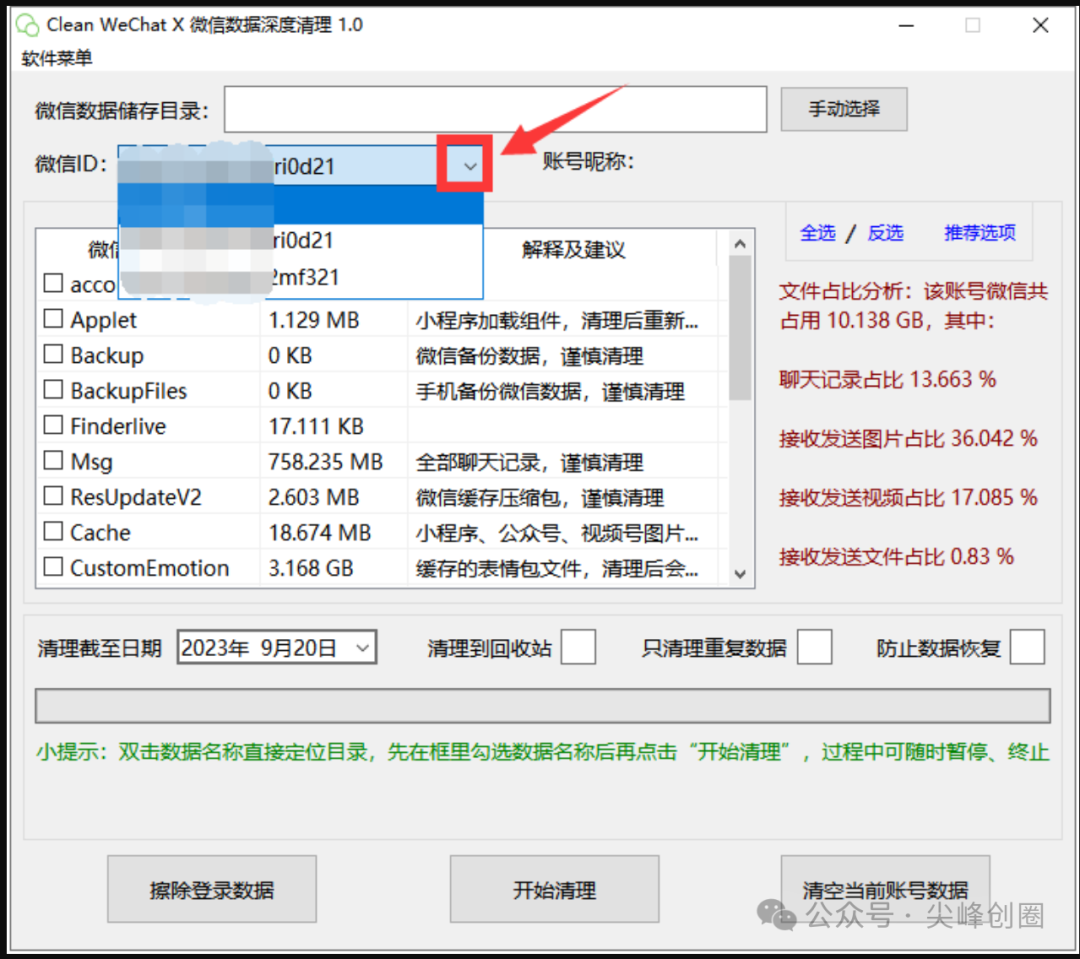1080x959 pixels.
Task: Tick the Backup checkbox
Action: click(53, 354)
